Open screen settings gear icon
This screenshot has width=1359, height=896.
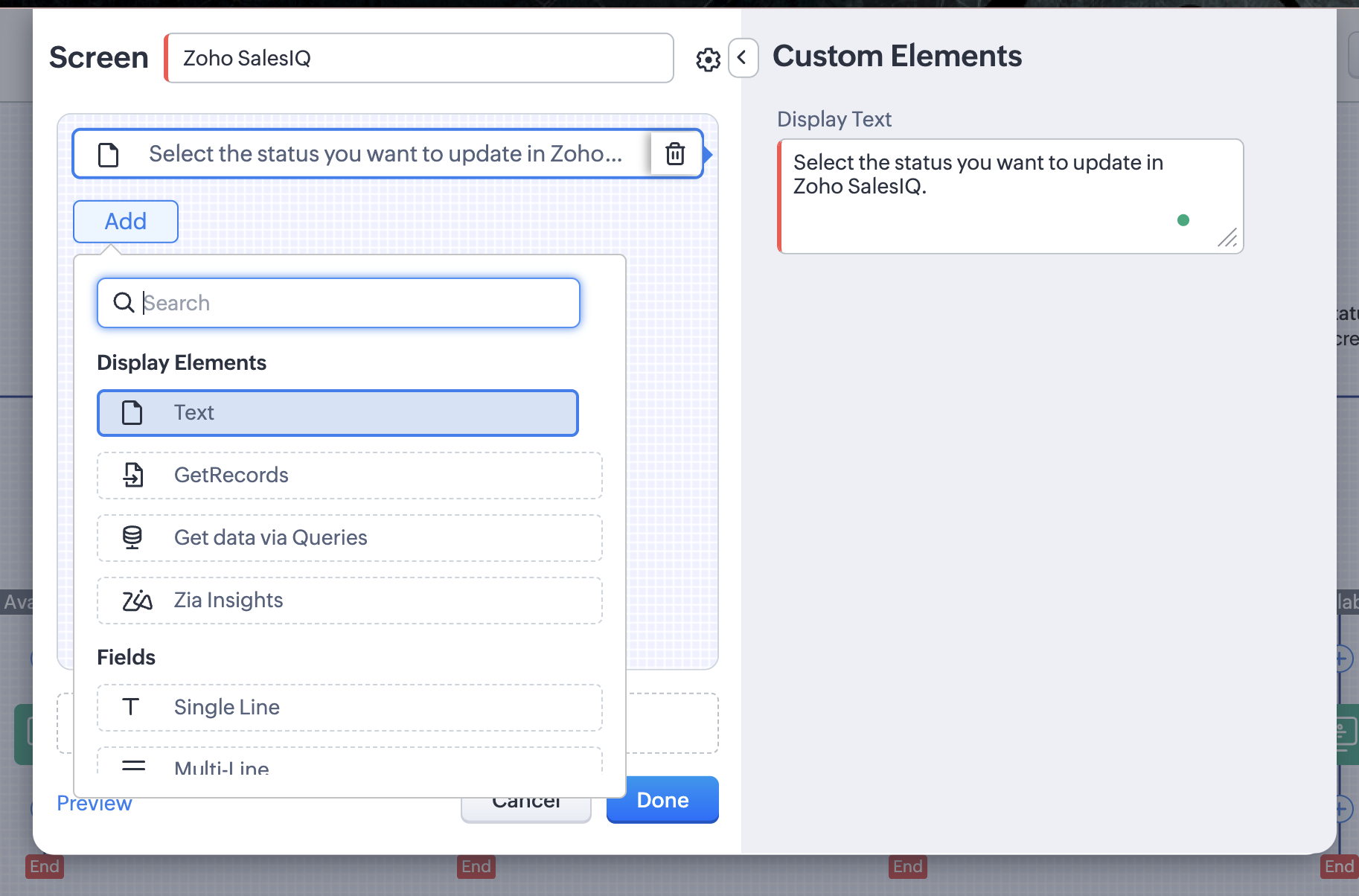click(708, 60)
